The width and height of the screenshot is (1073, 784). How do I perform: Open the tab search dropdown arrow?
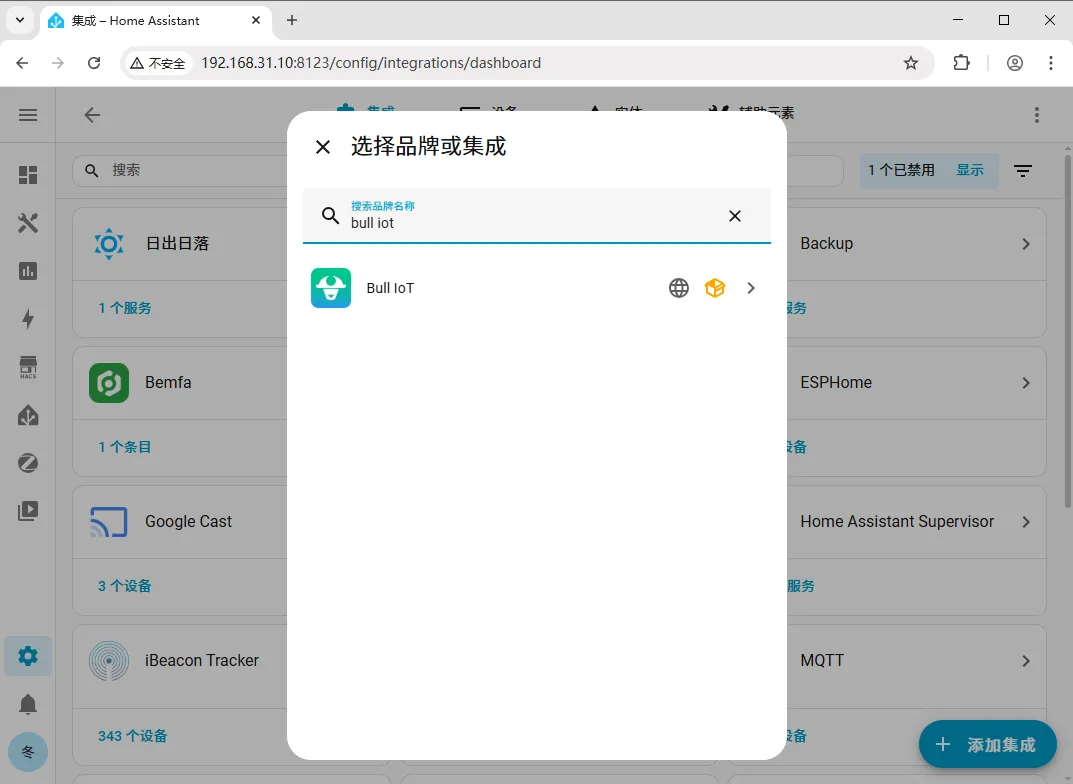click(20, 21)
